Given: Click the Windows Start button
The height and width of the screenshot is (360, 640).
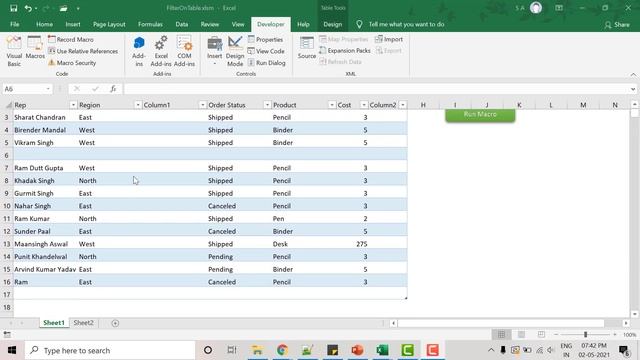Looking at the screenshot, I should [12, 350].
